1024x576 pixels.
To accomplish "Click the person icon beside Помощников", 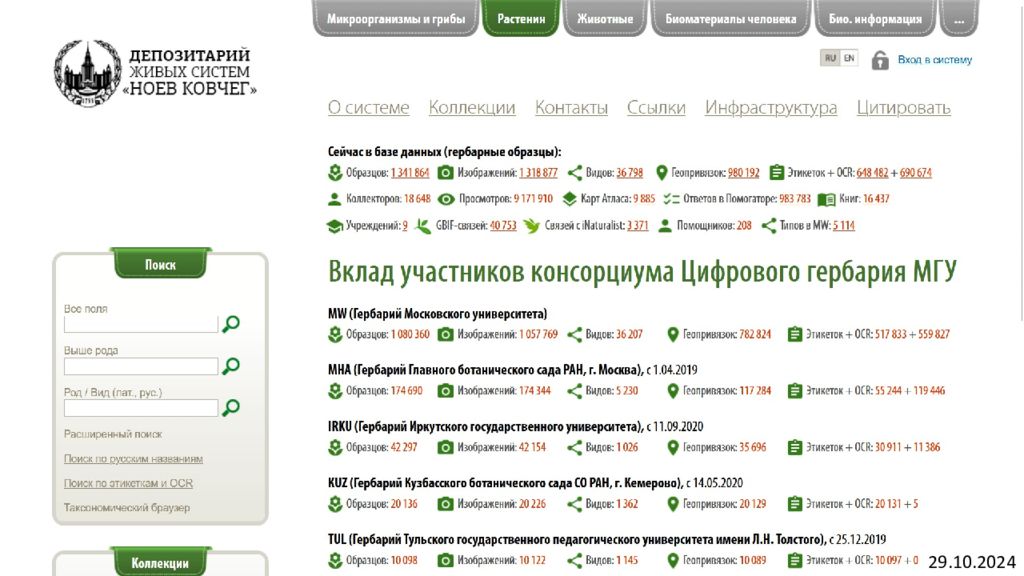I will point(665,226).
